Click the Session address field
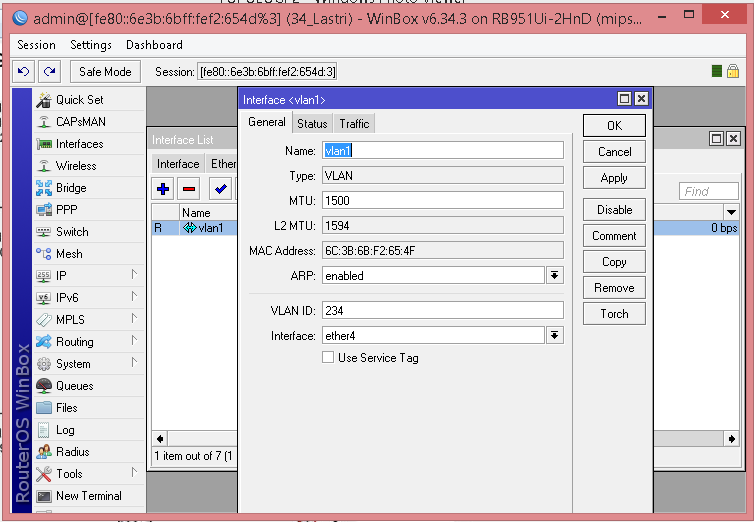The image size is (754, 522). [267, 72]
